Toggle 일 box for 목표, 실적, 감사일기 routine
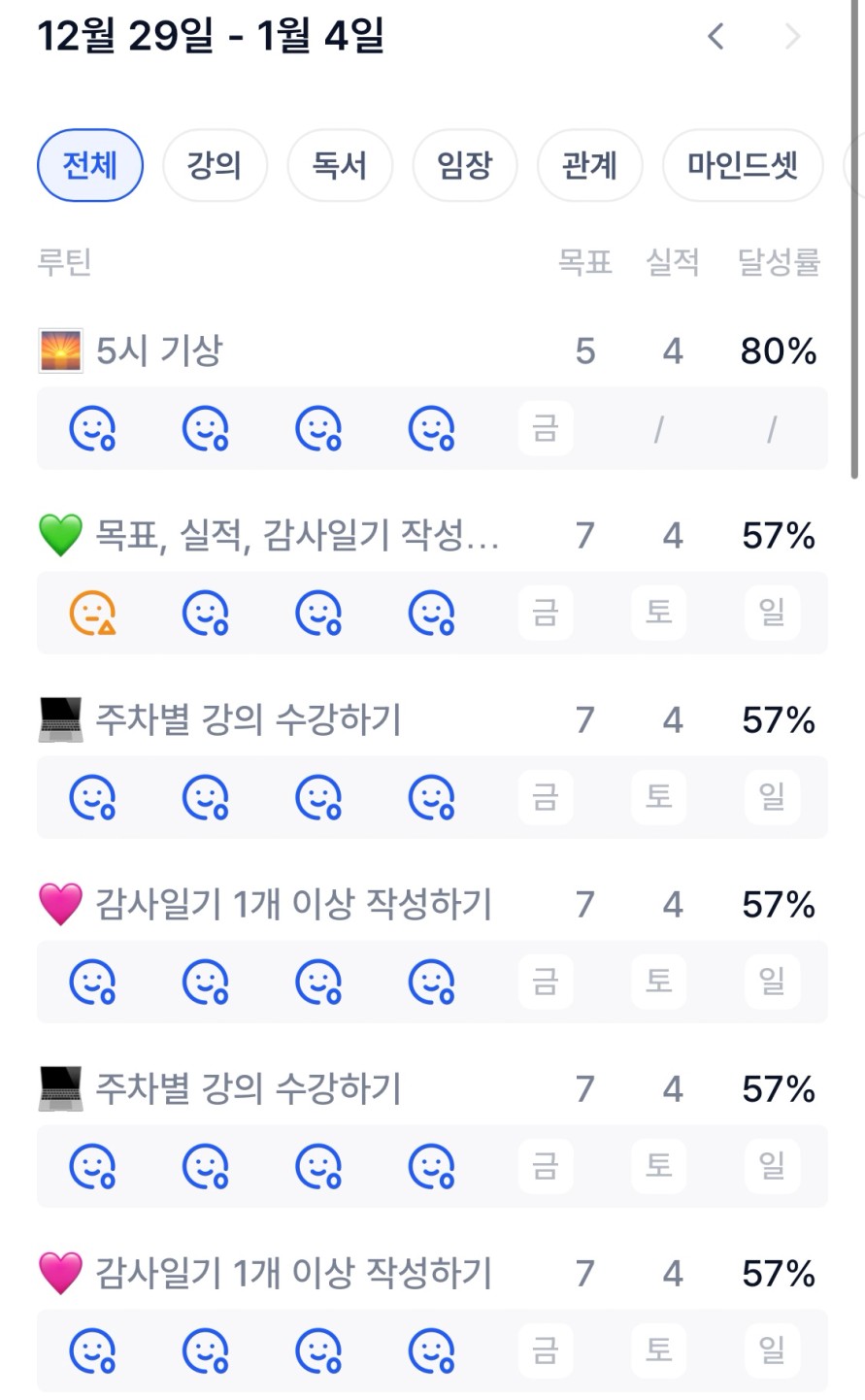The width and height of the screenshot is (865, 1400). tap(772, 613)
